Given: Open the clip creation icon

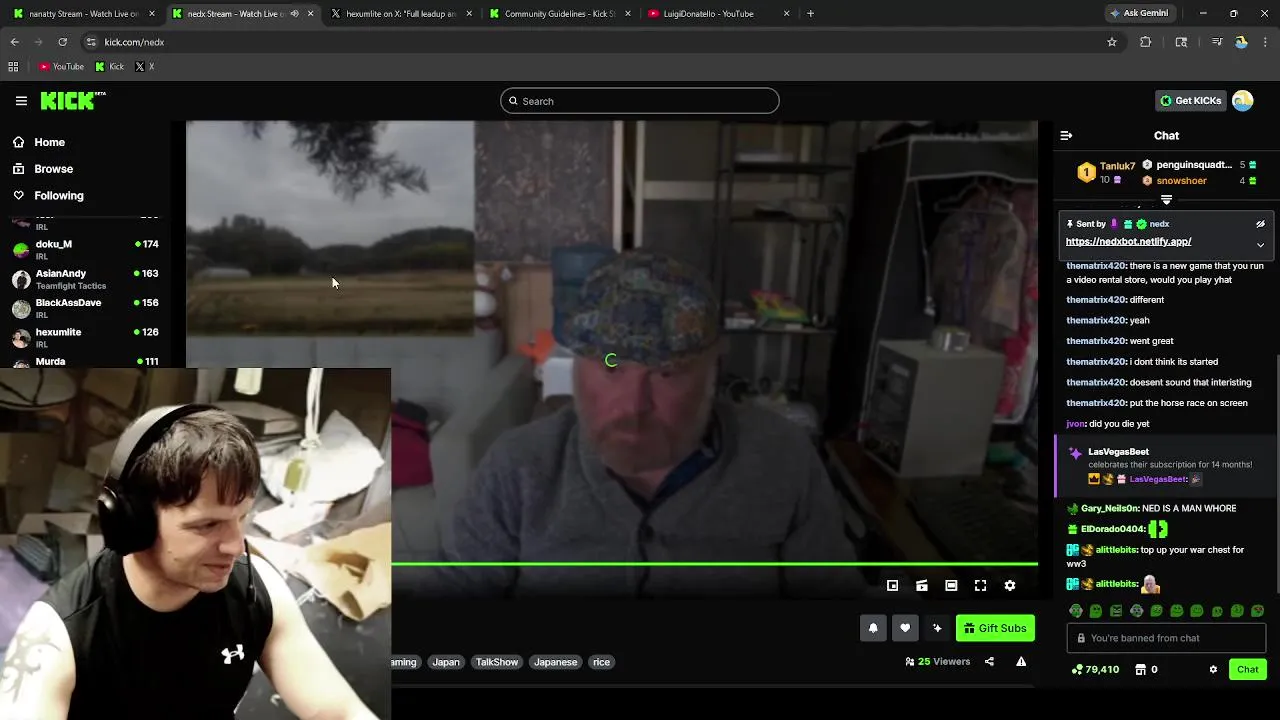Looking at the screenshot, I should point(922,586).
